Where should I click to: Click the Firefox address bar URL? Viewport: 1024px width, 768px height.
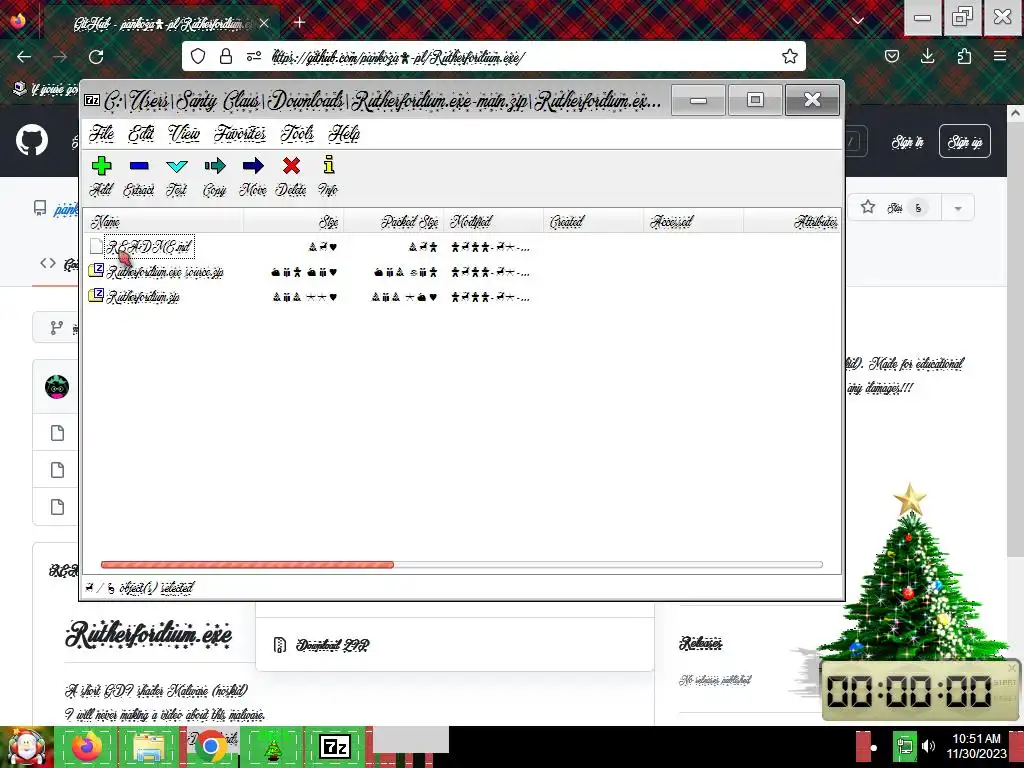pyautogui.click(x=398, y=57)
